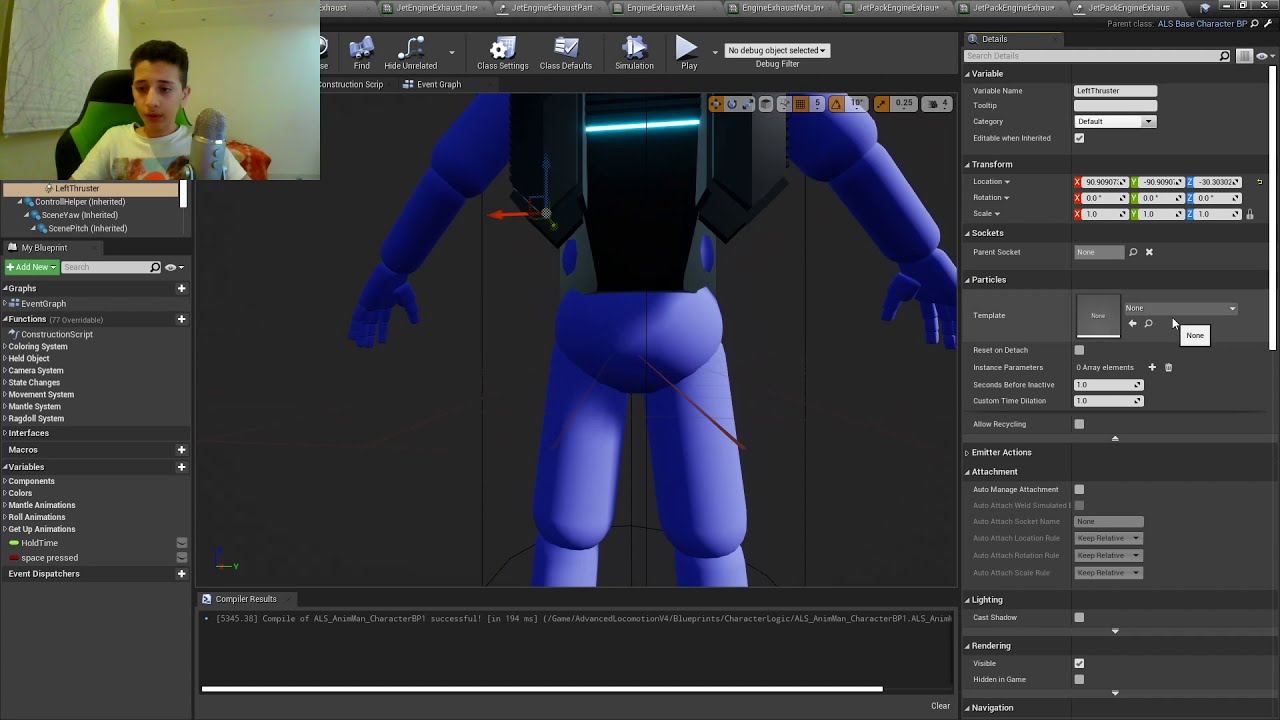The width and height of the screenshot is (1280, 720).
Task: Enable Allow Recycling checkbox
Action: 1079,424
